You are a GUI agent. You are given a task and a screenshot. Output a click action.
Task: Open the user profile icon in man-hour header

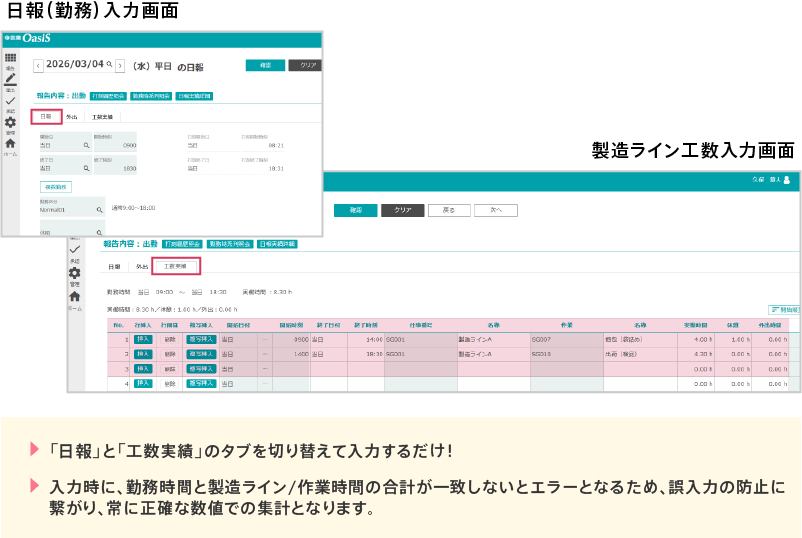click(x=787, y=180)
